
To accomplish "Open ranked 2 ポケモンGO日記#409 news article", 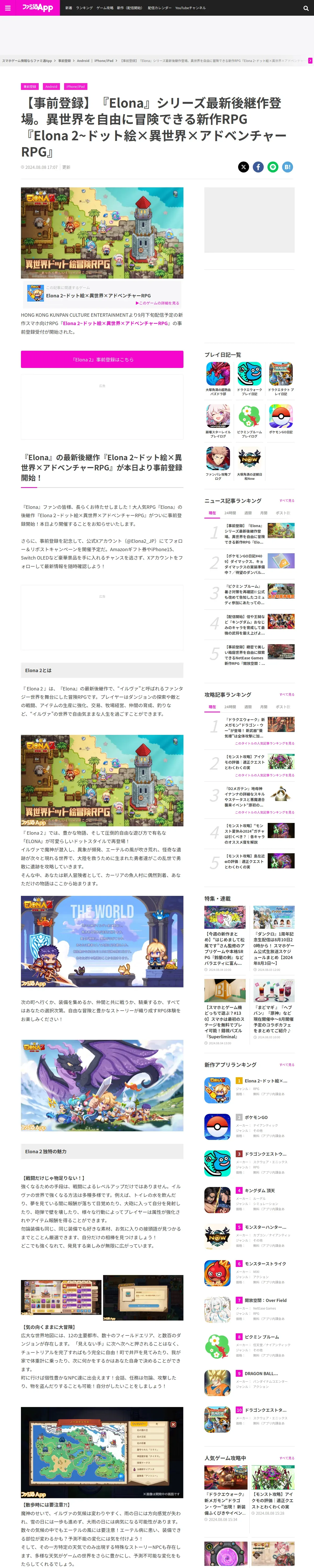I will coord(249,564).
